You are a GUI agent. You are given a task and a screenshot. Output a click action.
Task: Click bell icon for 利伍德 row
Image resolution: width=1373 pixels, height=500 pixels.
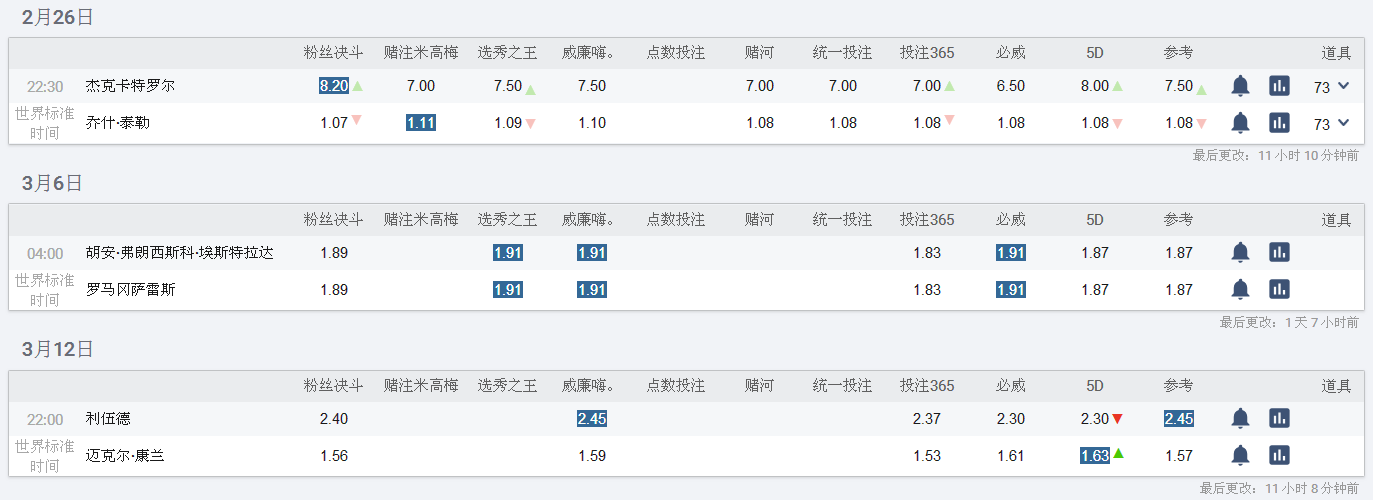1240,418
